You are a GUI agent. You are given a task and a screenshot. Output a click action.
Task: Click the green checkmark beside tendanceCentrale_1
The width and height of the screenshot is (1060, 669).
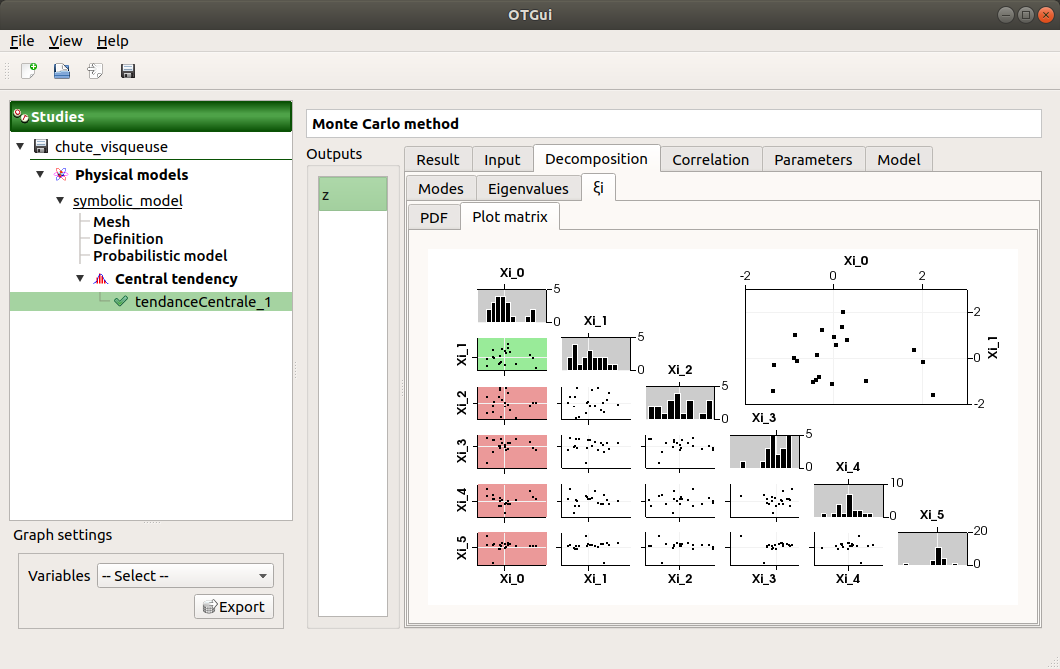(x=121, y=301)
